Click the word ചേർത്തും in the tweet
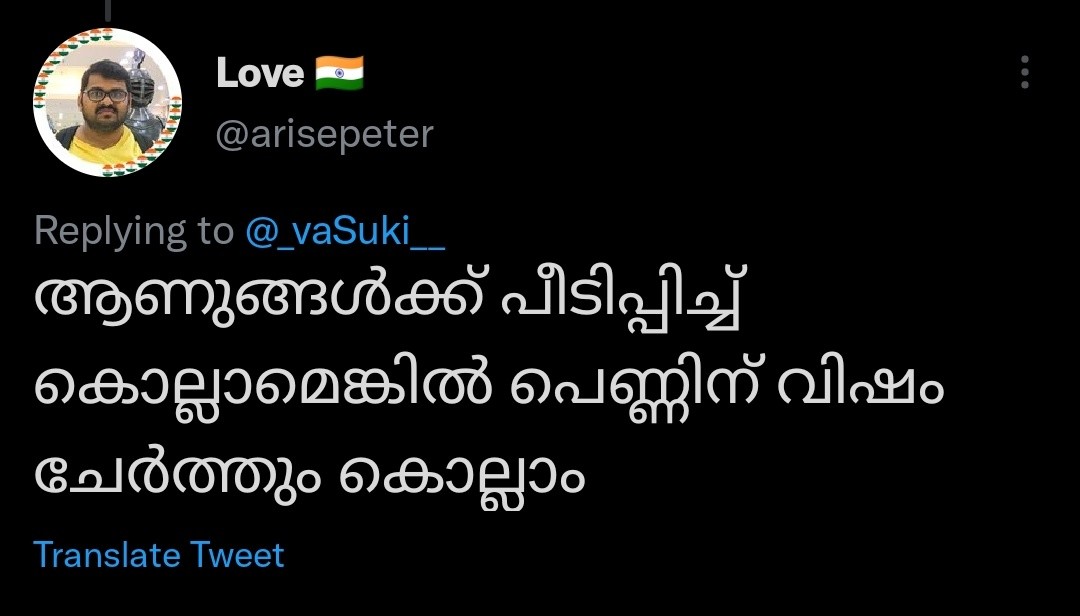1080x616 pixels. tap(171, 473)
